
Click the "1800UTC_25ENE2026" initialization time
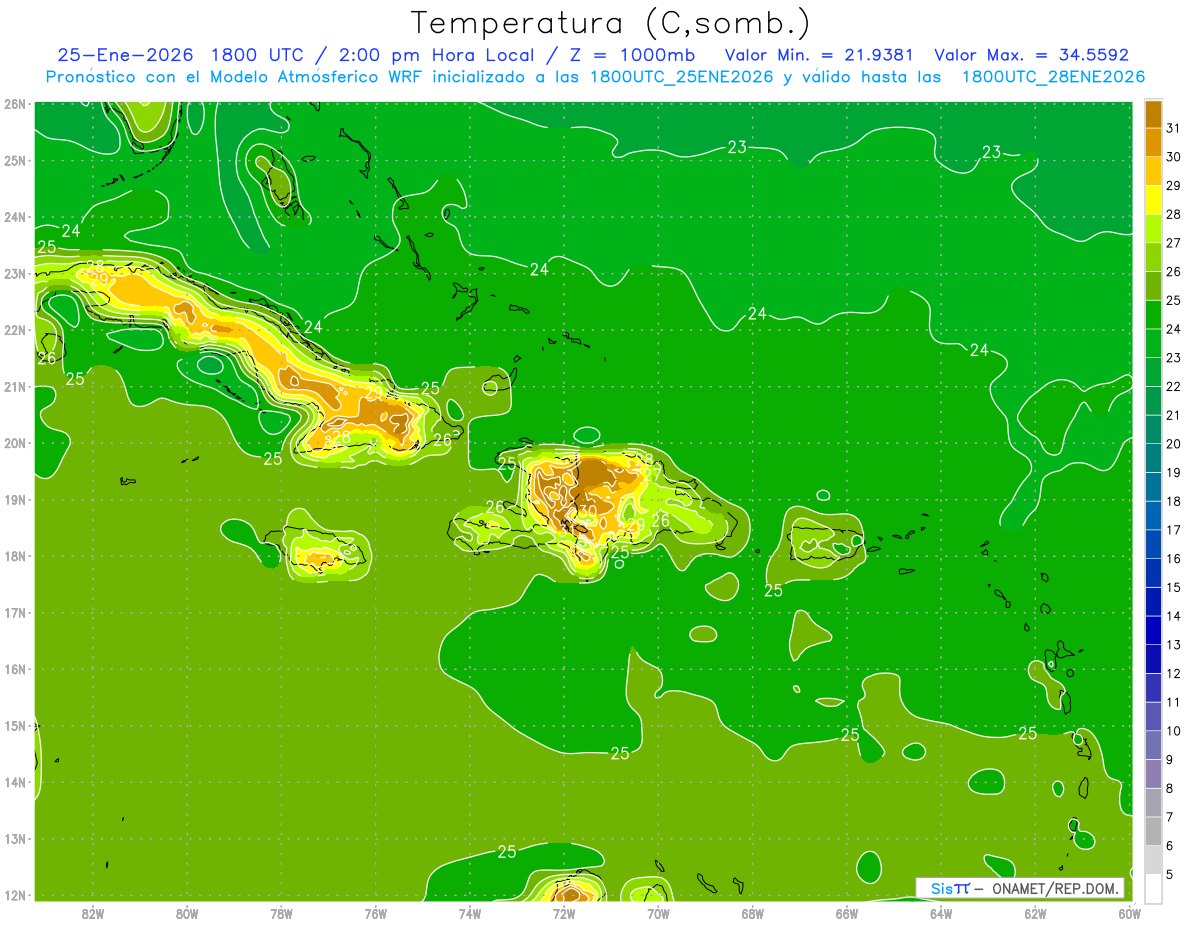(682, 77)
